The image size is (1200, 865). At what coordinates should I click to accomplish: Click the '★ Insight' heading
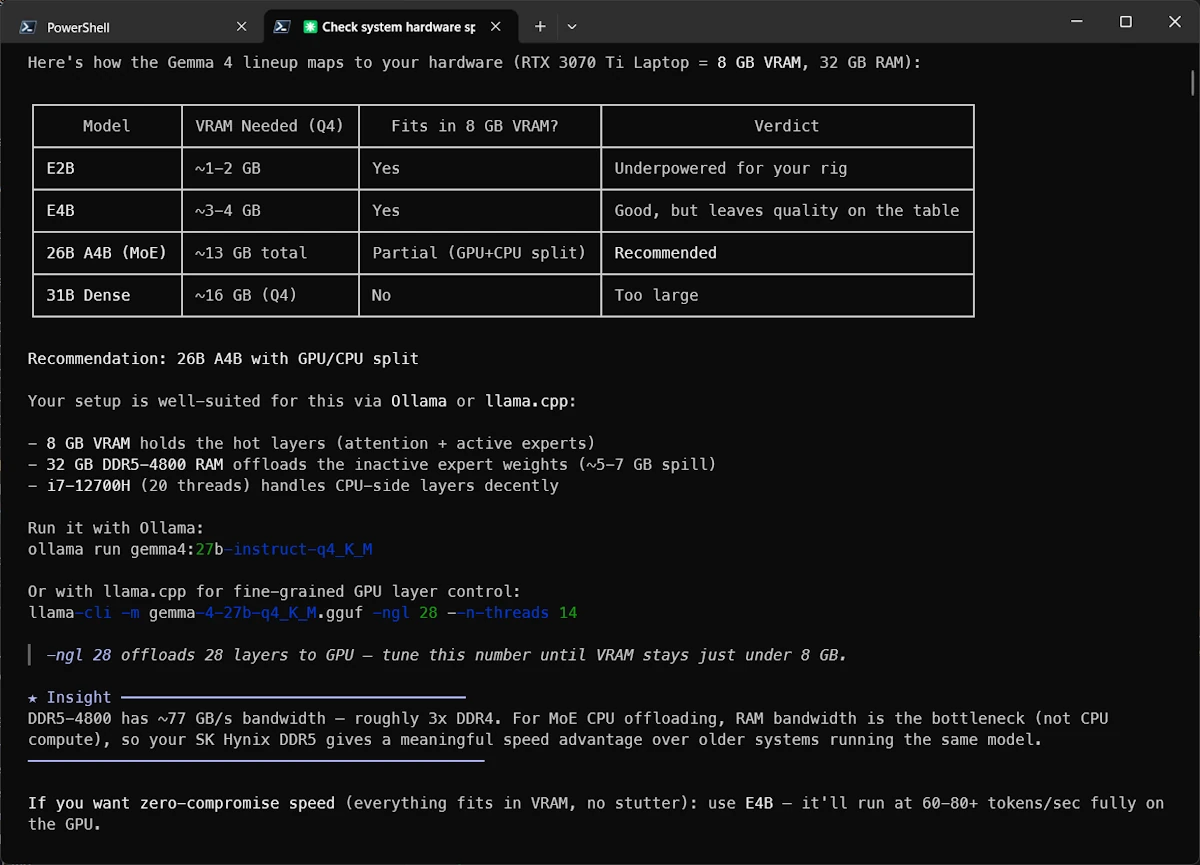pos(70,697)
